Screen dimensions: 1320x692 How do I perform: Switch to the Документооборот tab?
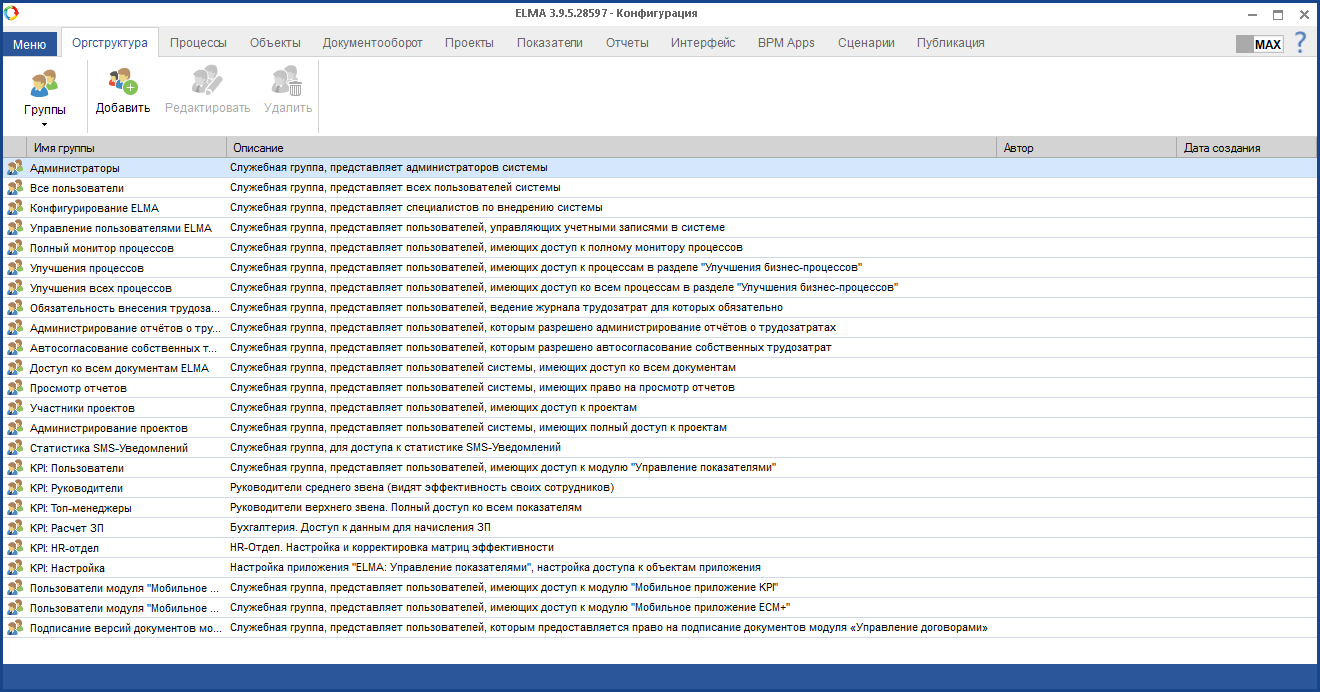[x=372, y=43]
